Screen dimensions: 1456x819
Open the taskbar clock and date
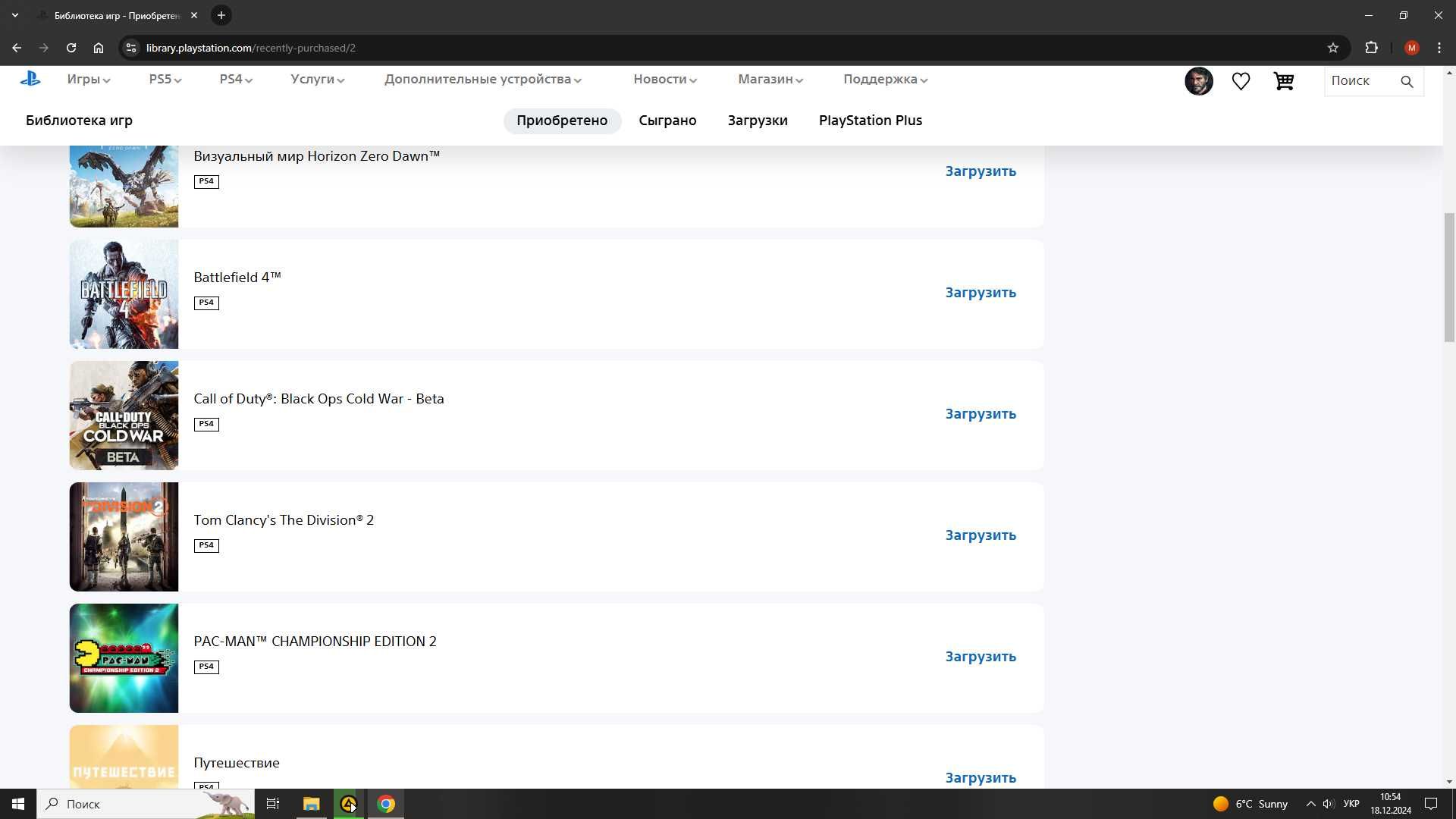[1391, 804]
